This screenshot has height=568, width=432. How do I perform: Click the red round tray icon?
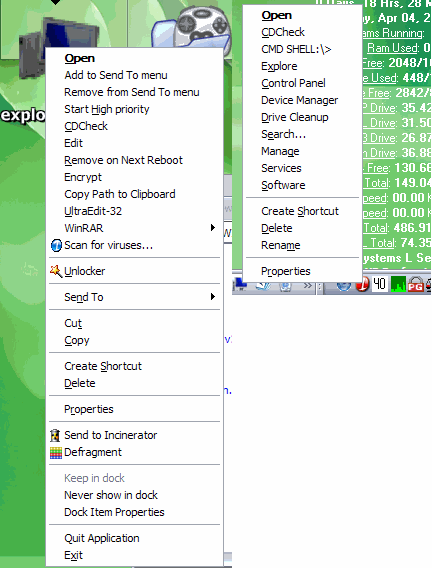tap(362, 285)
